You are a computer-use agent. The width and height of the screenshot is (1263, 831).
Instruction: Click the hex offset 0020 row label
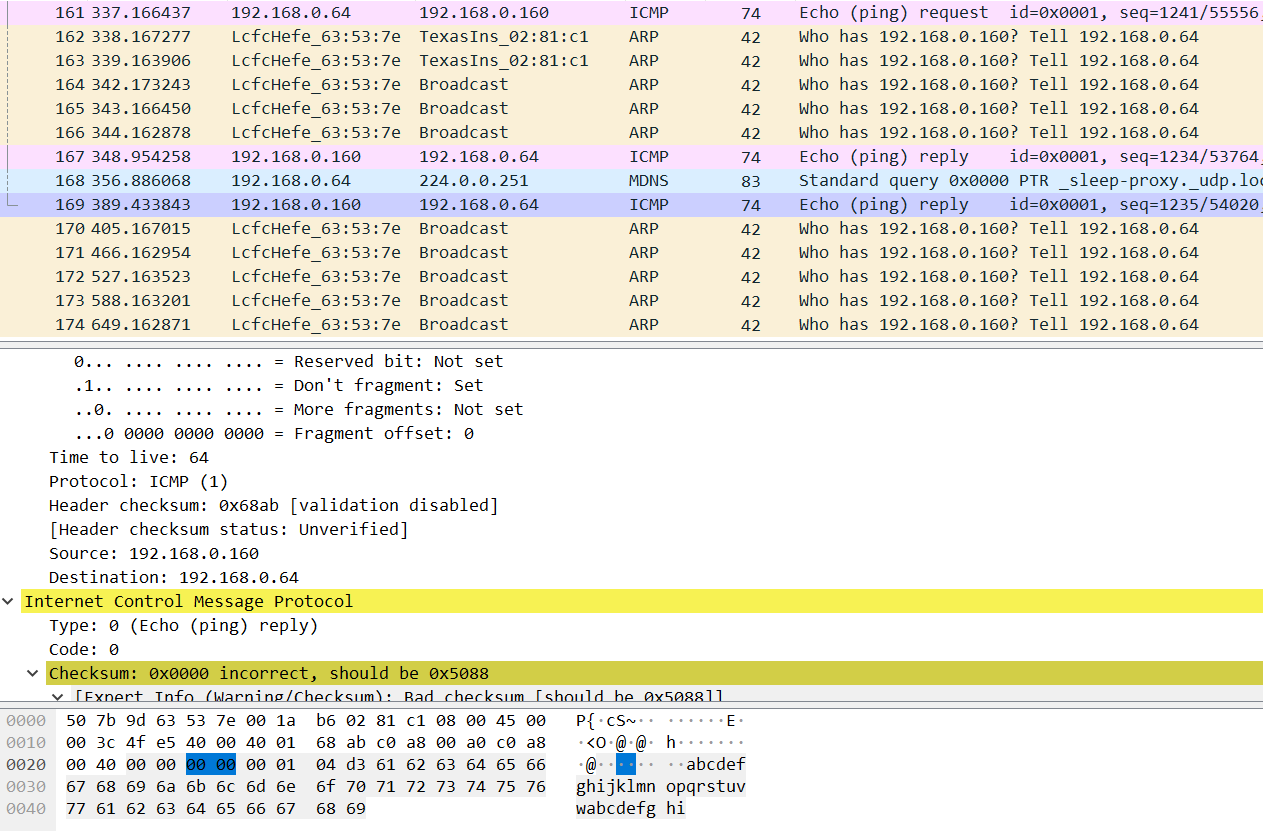point(26,764)
